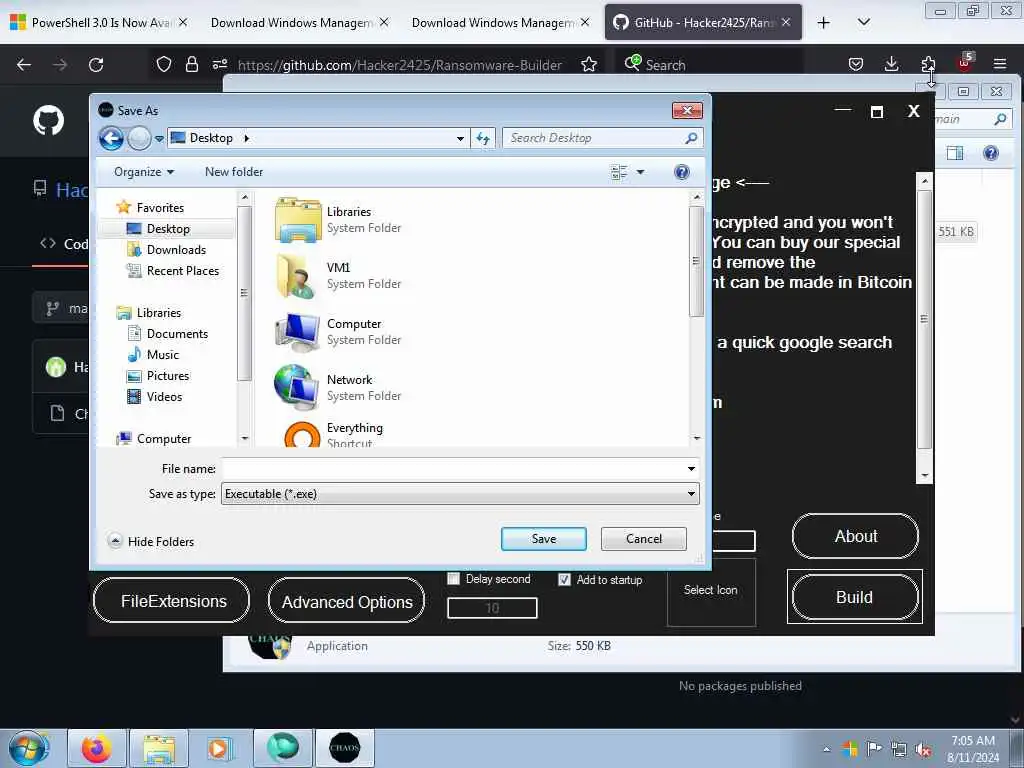Reload the current GitHub page
The height and width of the screenshot is (768, 1024).
[96, 65]
